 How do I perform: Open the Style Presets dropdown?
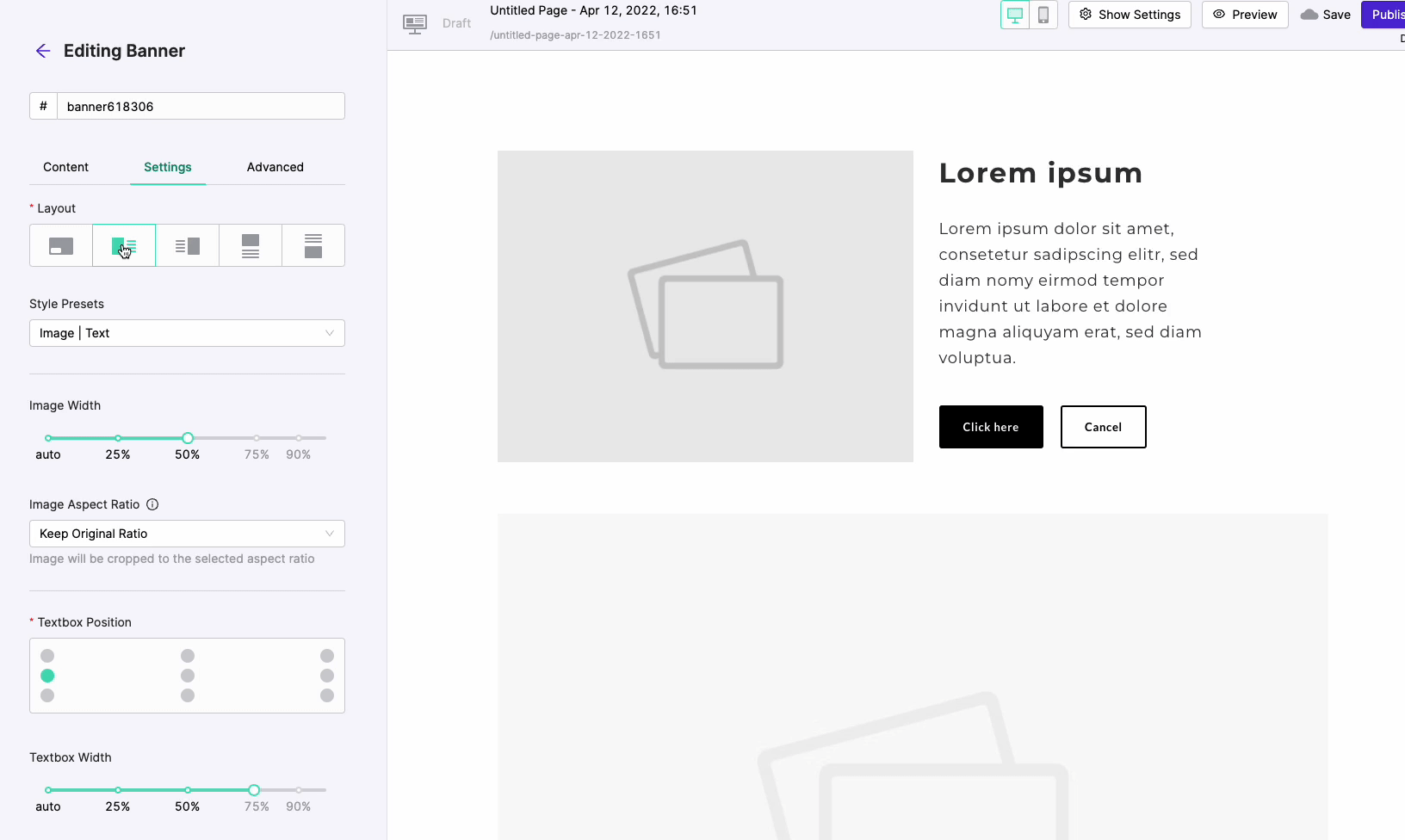click(187, 333)
